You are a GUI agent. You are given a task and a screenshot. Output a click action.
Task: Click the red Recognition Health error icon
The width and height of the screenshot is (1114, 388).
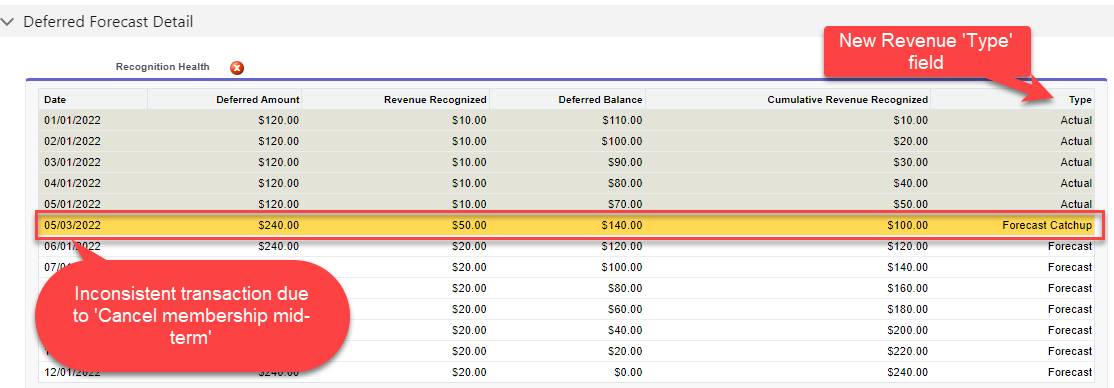[x=237, y=68]
